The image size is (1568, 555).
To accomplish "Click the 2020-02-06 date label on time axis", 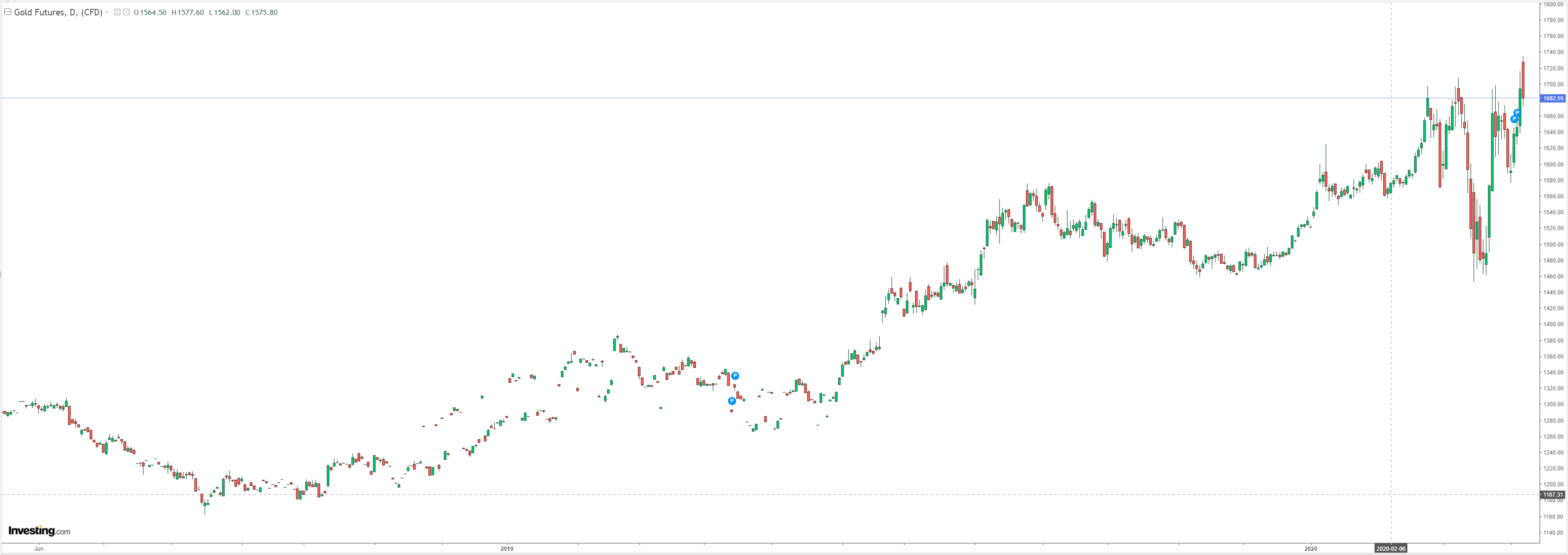I will [1391, 548].
